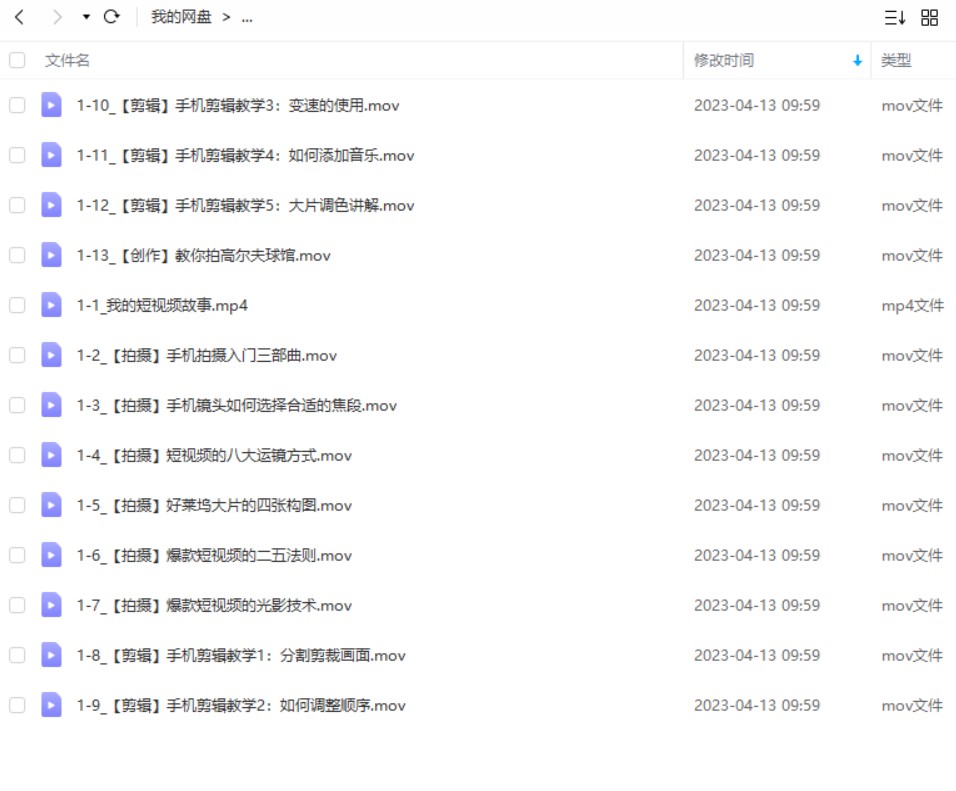
Task: Check the box for 1-3 手机镜头焦段.mov
Action: tap(17, 406)
